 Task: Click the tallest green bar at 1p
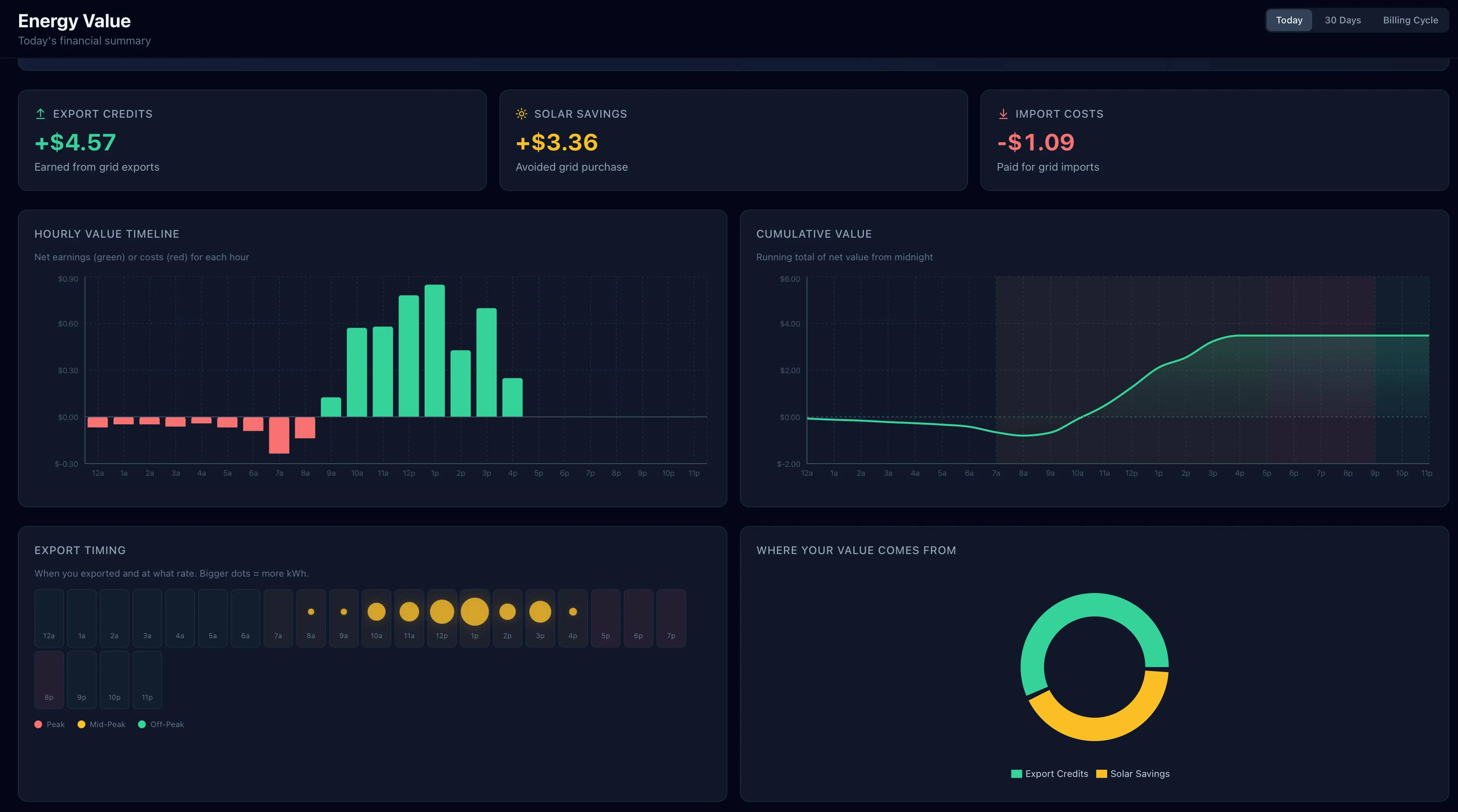[x=435, y=351]
